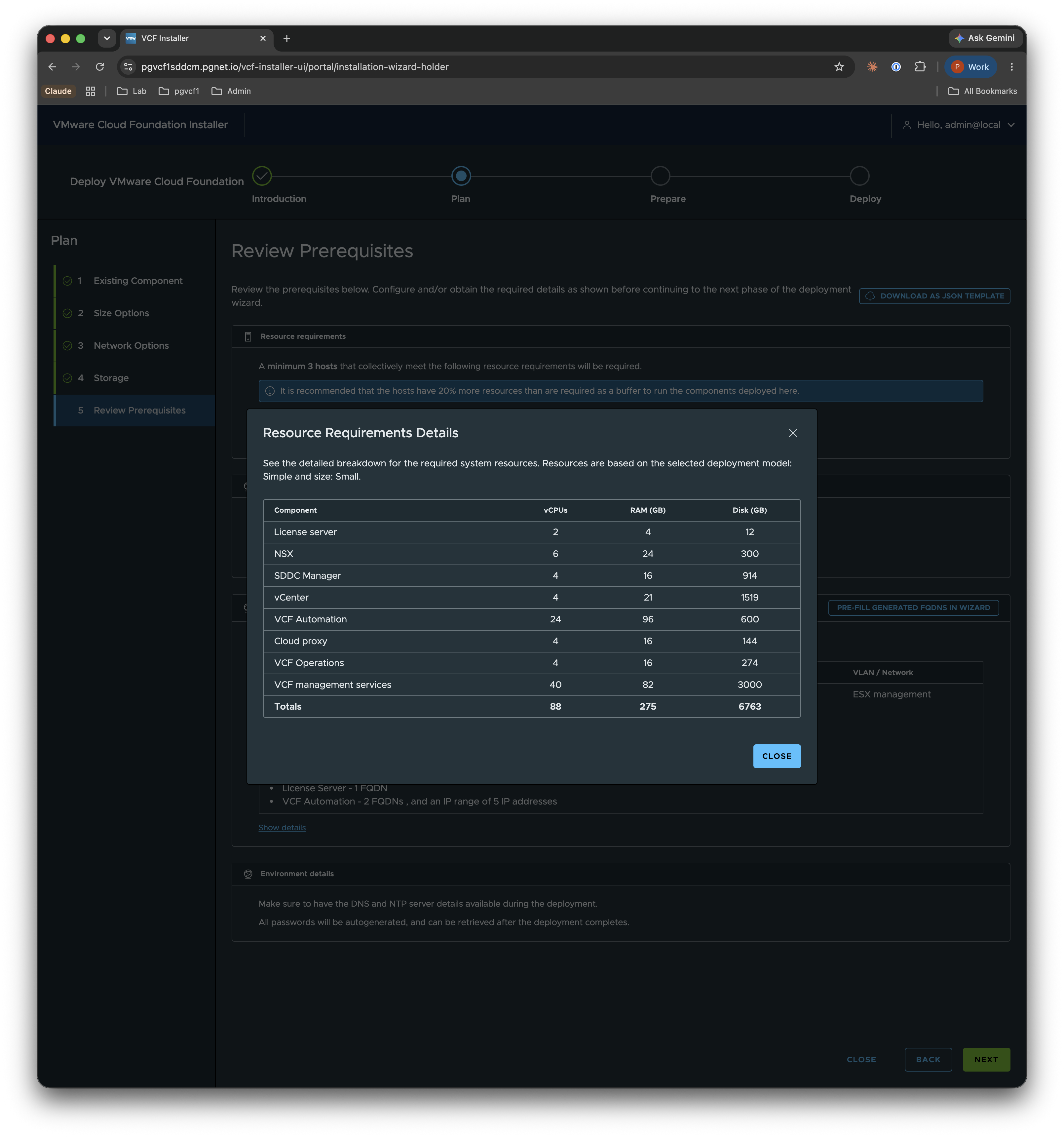1064x1137 pixels.
Task: Open a new browser tab
Action: (287, 38)
